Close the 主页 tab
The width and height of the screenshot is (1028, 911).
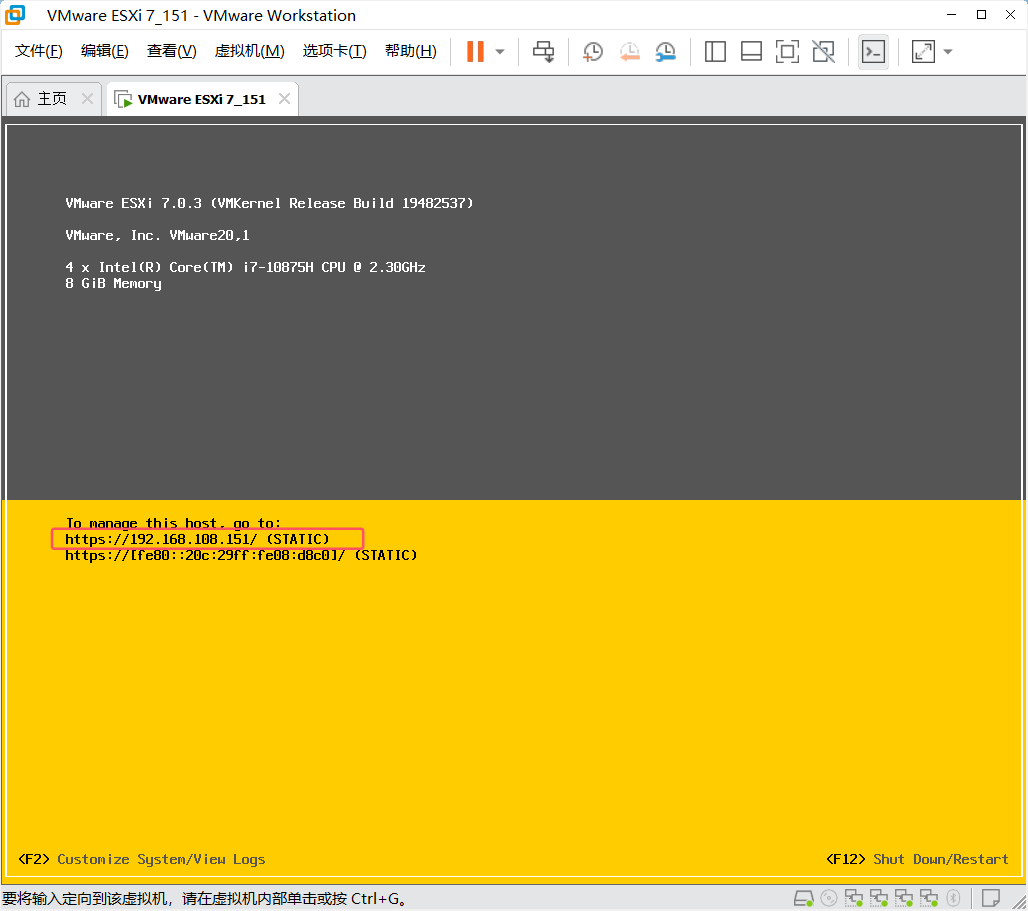pyautogui.click(x=87, y=98)
